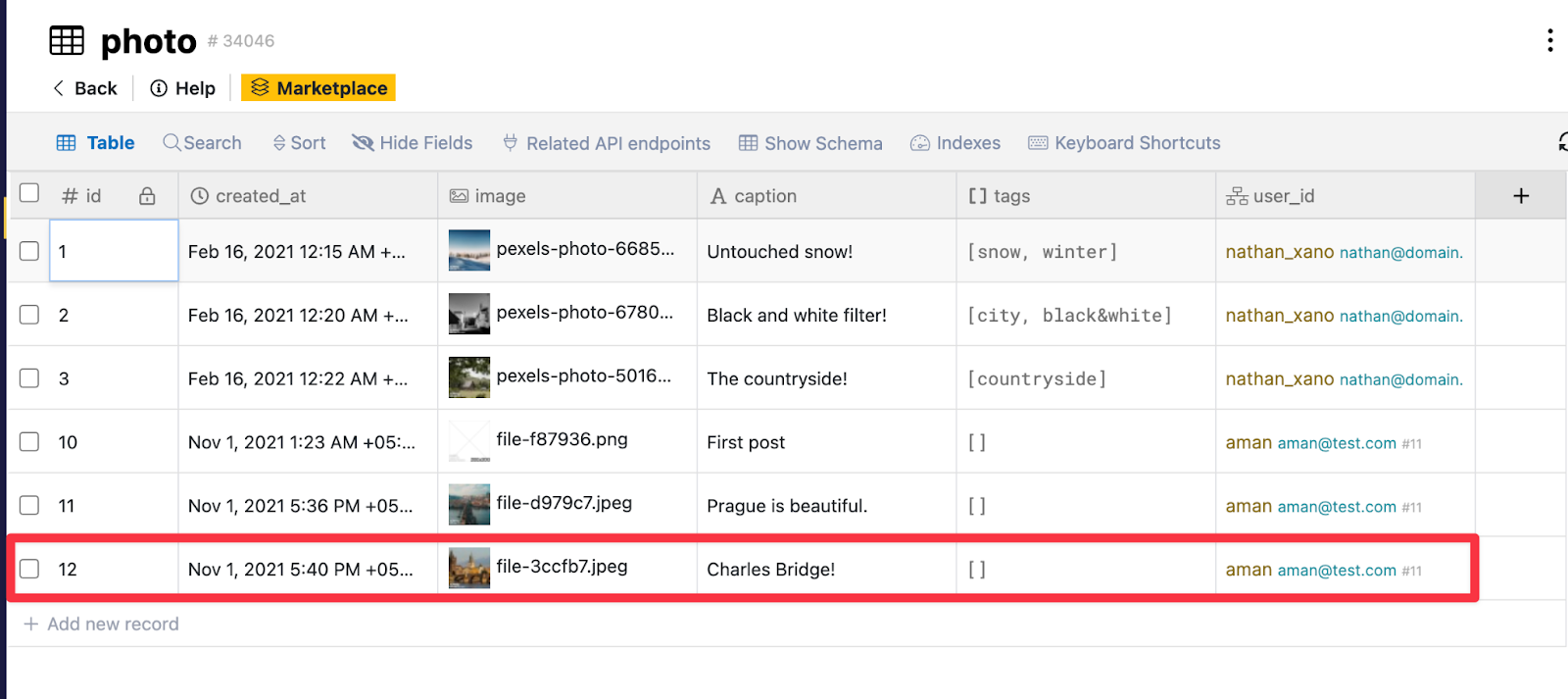Click Add new record
1568x699 pixels.
[x=102, y=624]
